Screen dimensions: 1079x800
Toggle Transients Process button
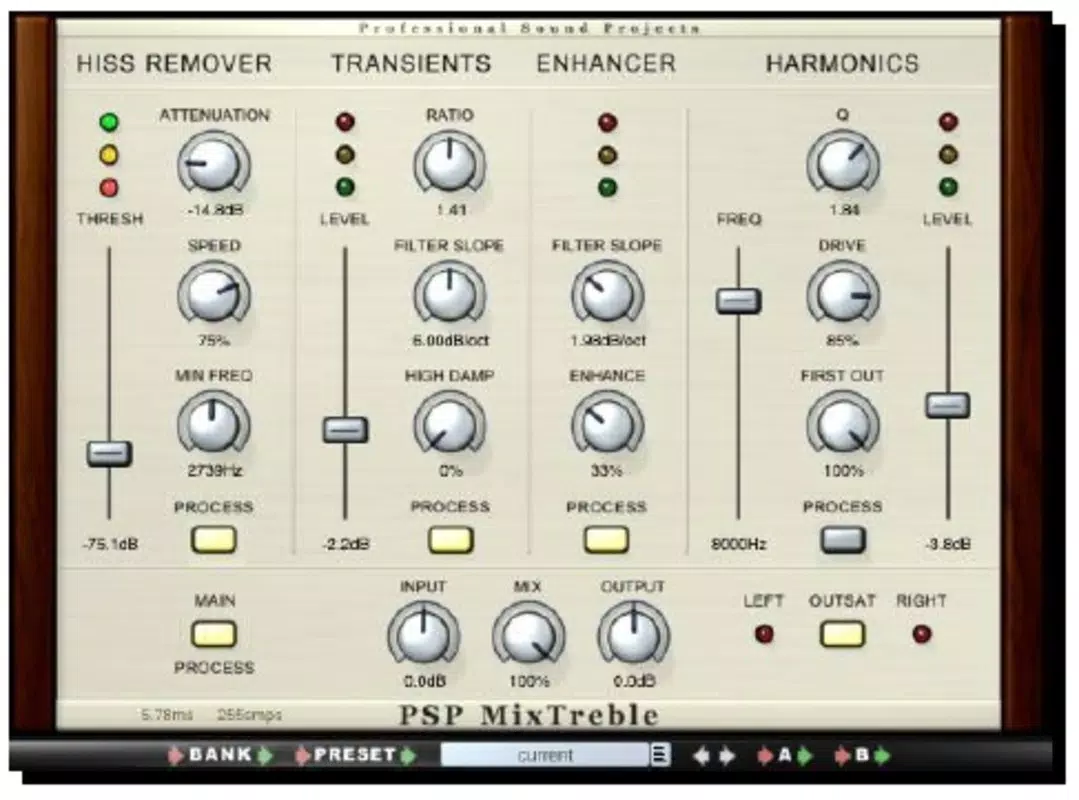(450, 539)
